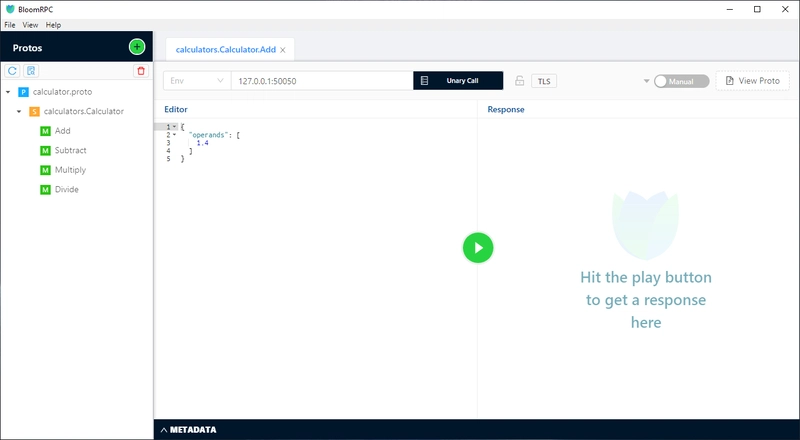Expand the METADATA panel
Image resolution: width=800 pixels, height=440 pixels.
click(x=188, y=430)
